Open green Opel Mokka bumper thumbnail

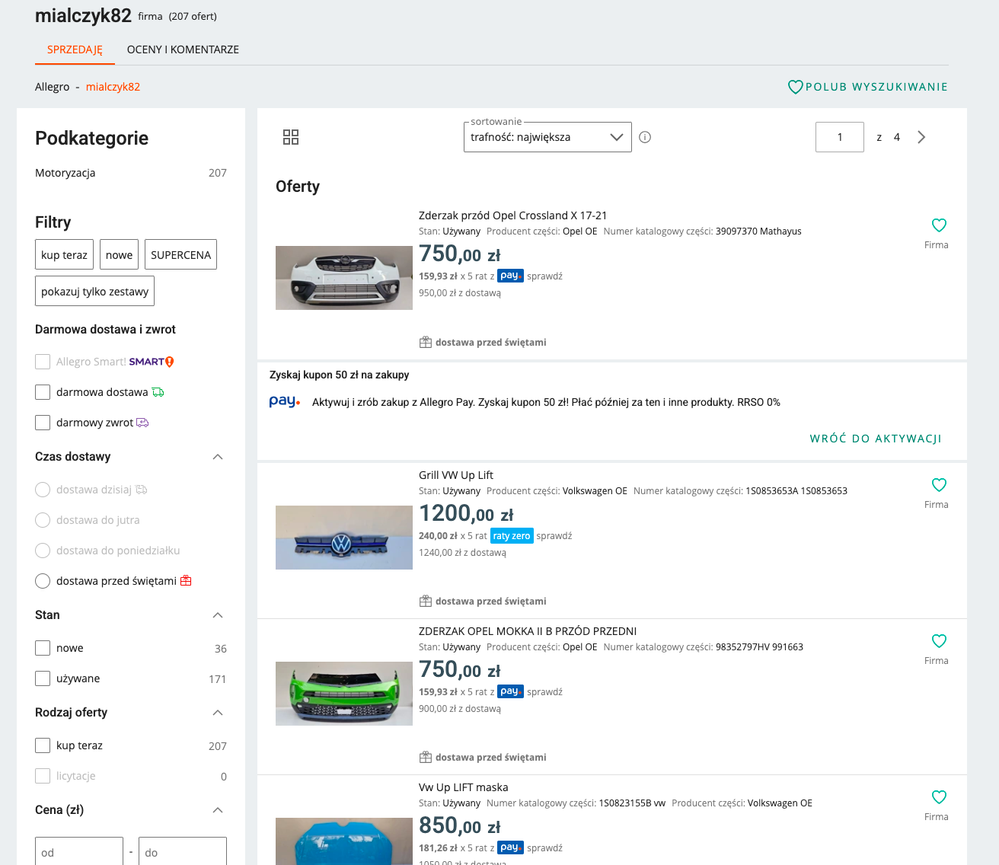pos(344,694)
